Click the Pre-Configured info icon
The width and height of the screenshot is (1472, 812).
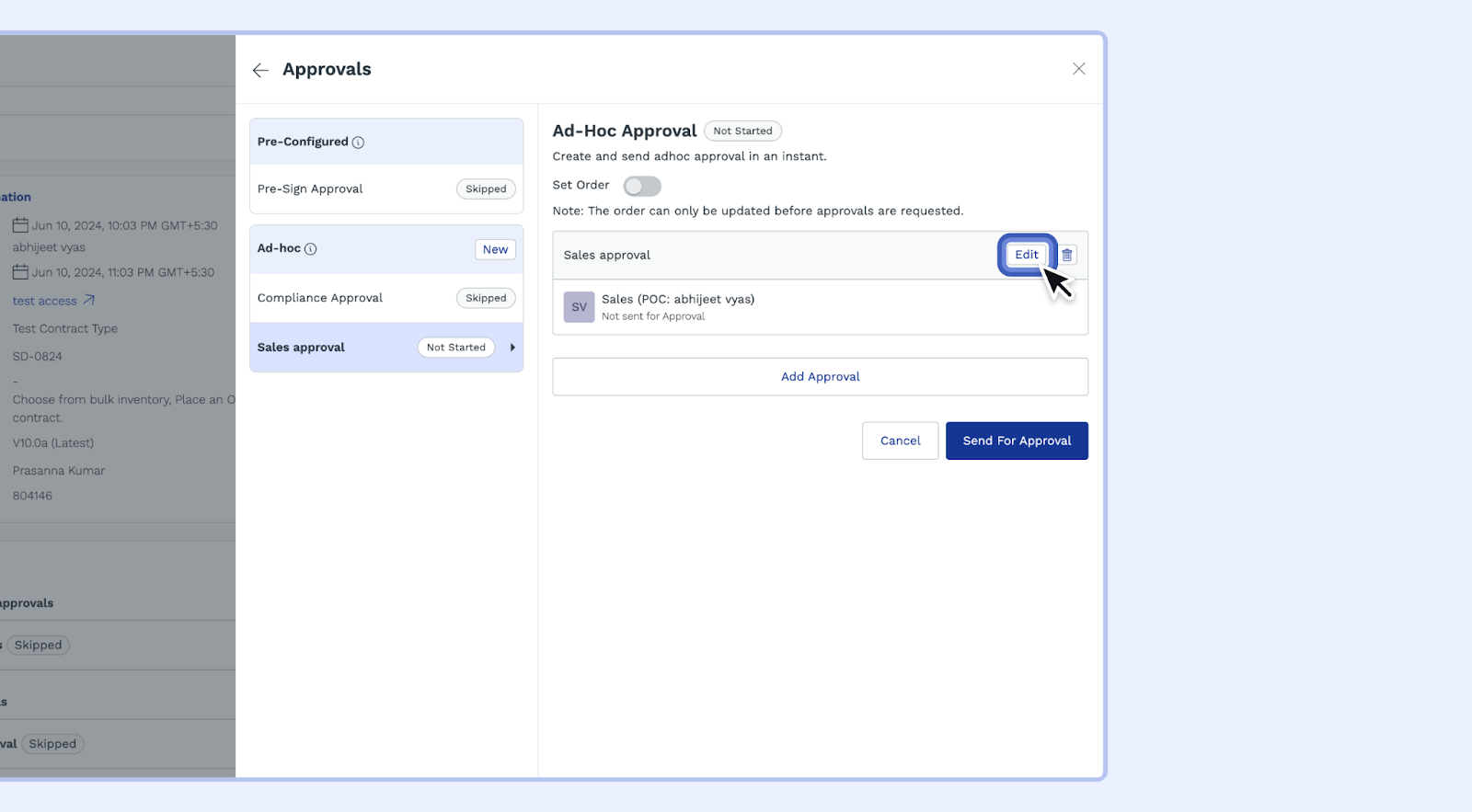(x=358, y=143)
